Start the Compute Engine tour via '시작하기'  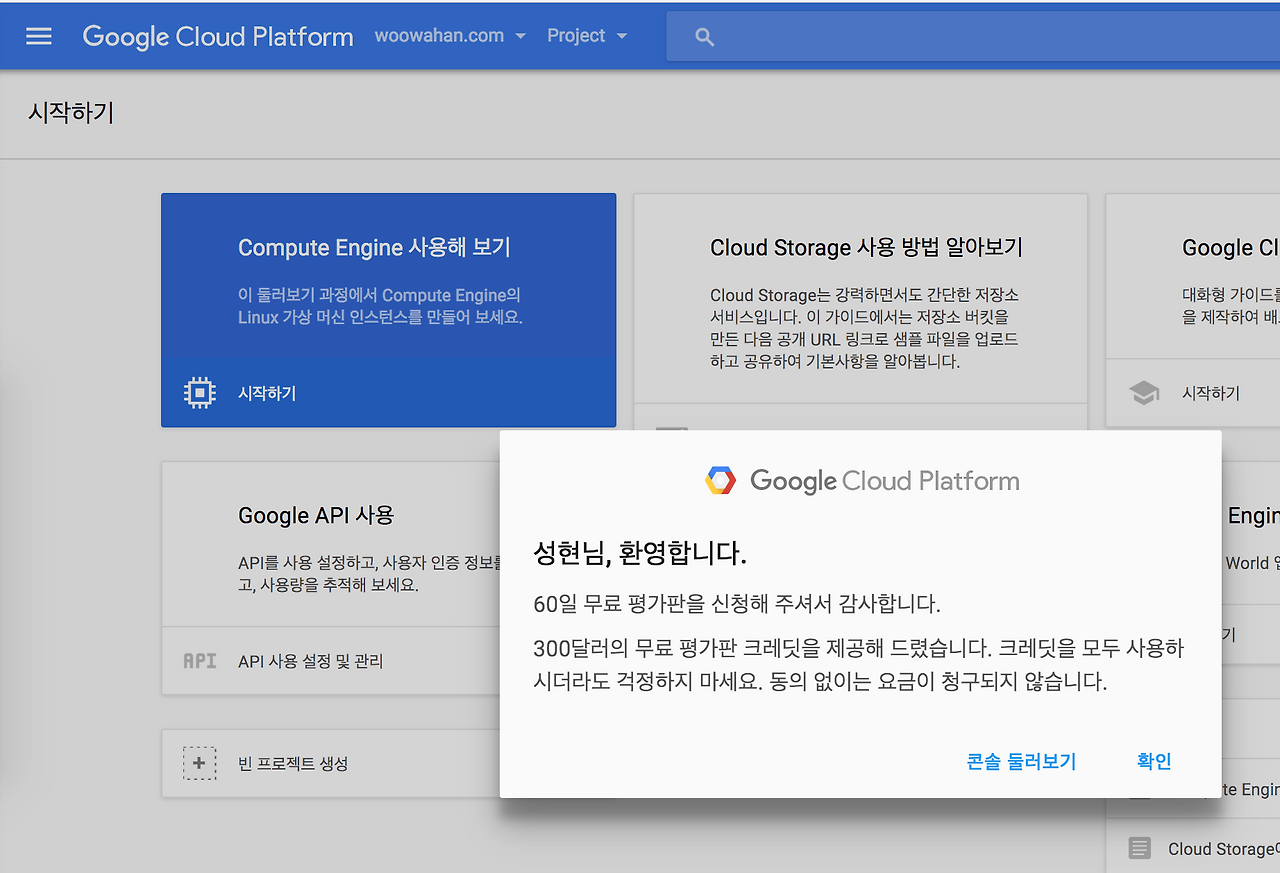click(x=267, y=392)
